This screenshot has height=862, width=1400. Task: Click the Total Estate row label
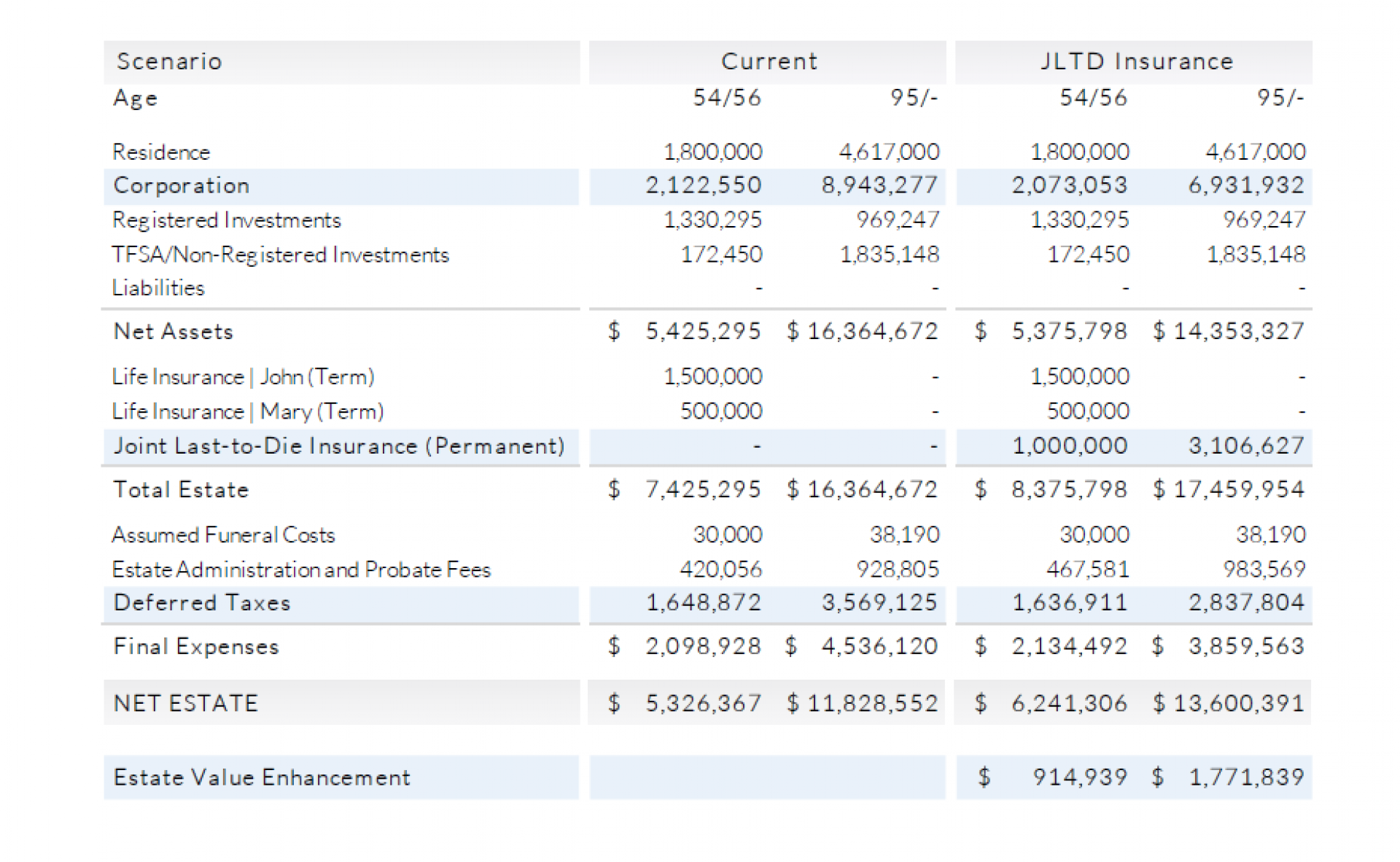pos(181,490)
